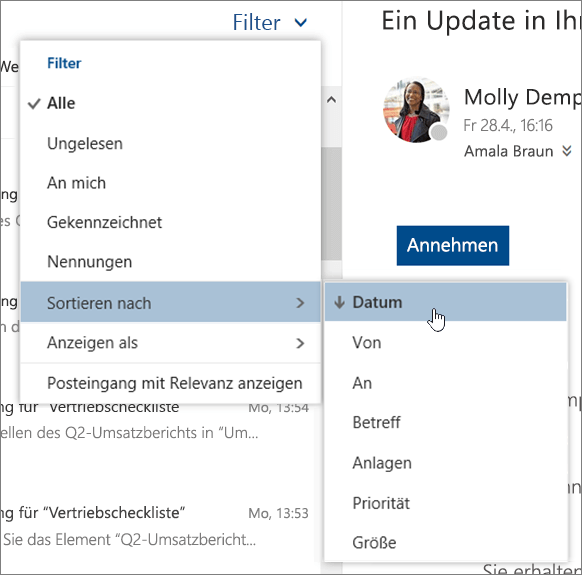Filter messages by An mich
582x575 pixels.
[170, 183]
